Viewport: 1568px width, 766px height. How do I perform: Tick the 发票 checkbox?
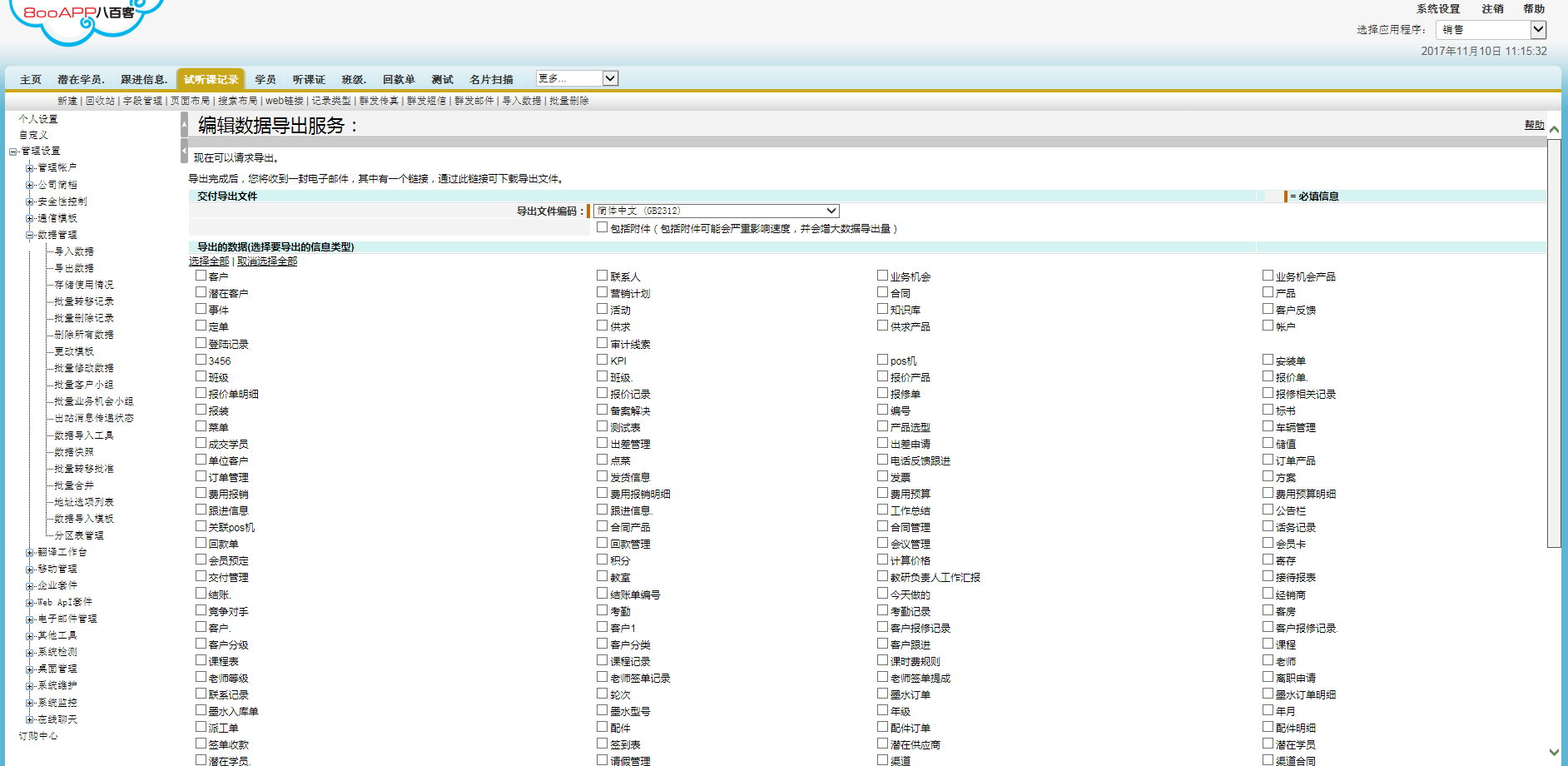click(x=882, y=476)
